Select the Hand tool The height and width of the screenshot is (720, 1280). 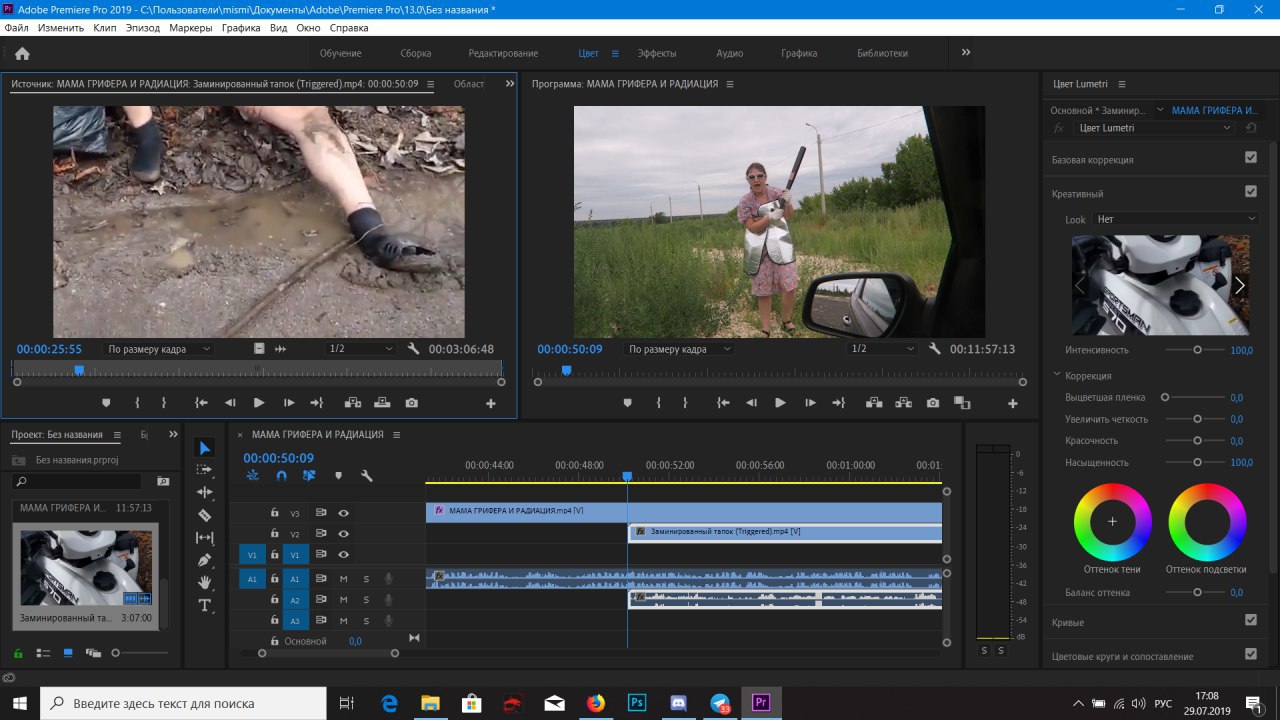point(205,582)
